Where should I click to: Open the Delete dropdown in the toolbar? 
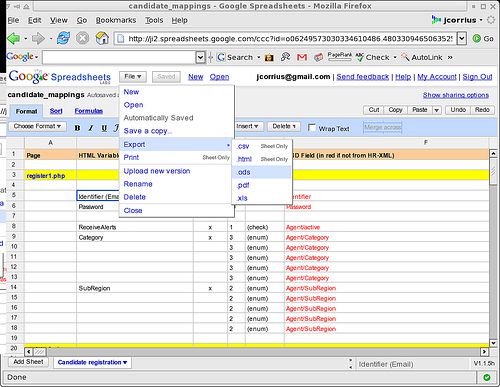click(x=284, y=126)
